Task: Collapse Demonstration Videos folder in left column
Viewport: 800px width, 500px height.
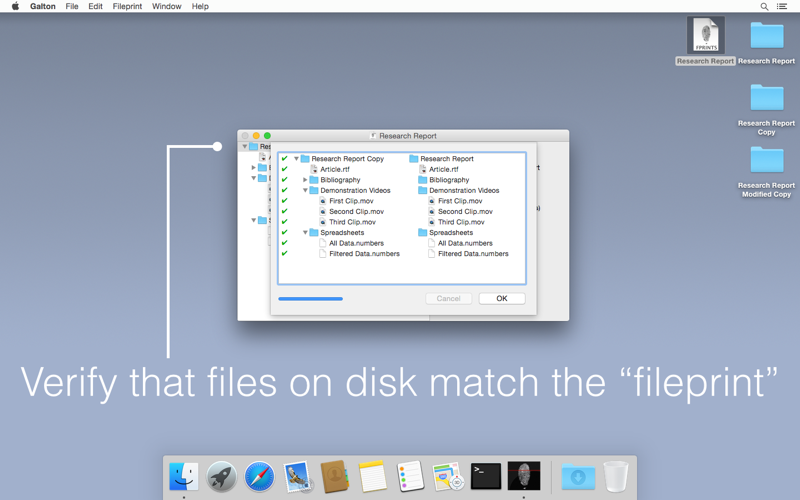Action: (x=305, y=190)
